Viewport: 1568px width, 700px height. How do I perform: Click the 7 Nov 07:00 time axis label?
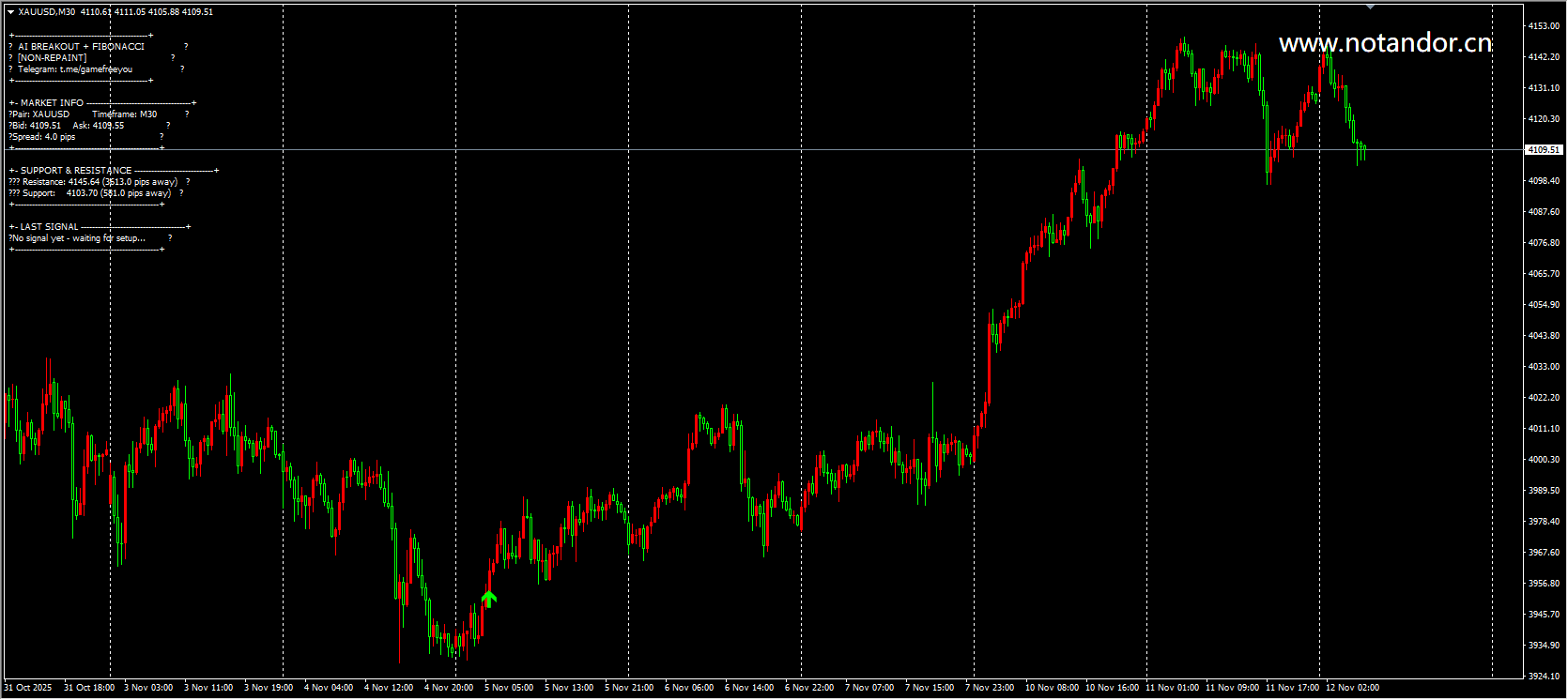(869, 688)
